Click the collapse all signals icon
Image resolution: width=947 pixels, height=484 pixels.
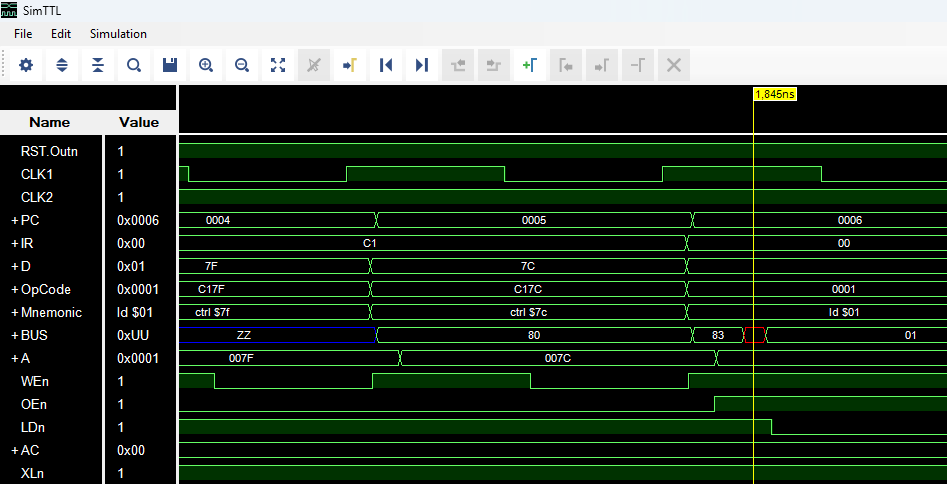[98, 65]
